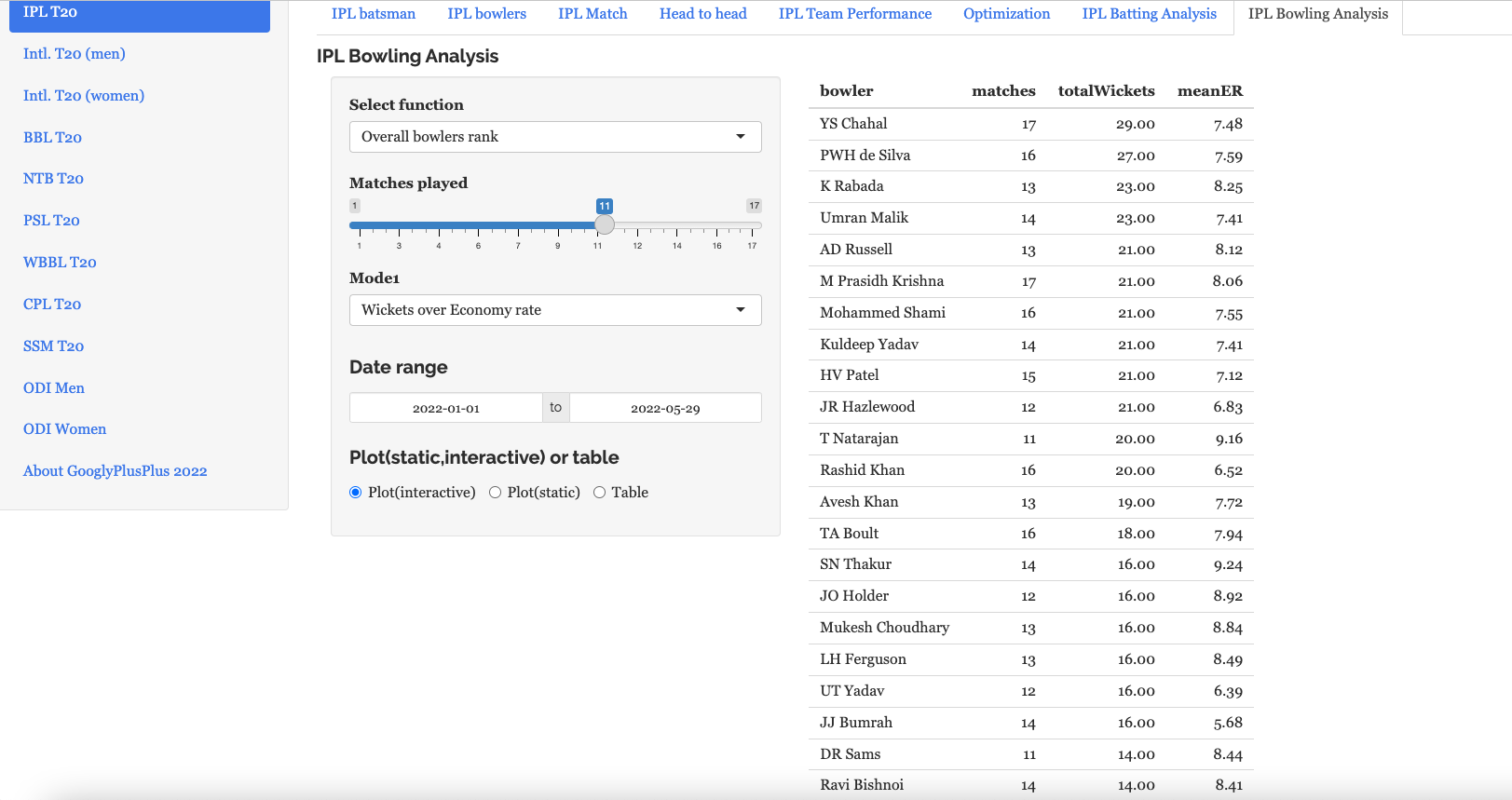1512x800 pixels.
Task: Open About GooglyPlusPlus 2022 link
Action: 116,471
